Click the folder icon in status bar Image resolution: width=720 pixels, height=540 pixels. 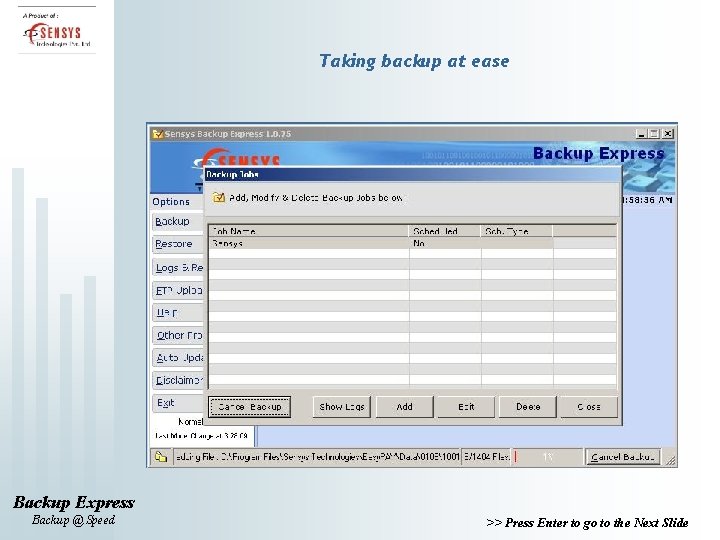pos(161,457)
